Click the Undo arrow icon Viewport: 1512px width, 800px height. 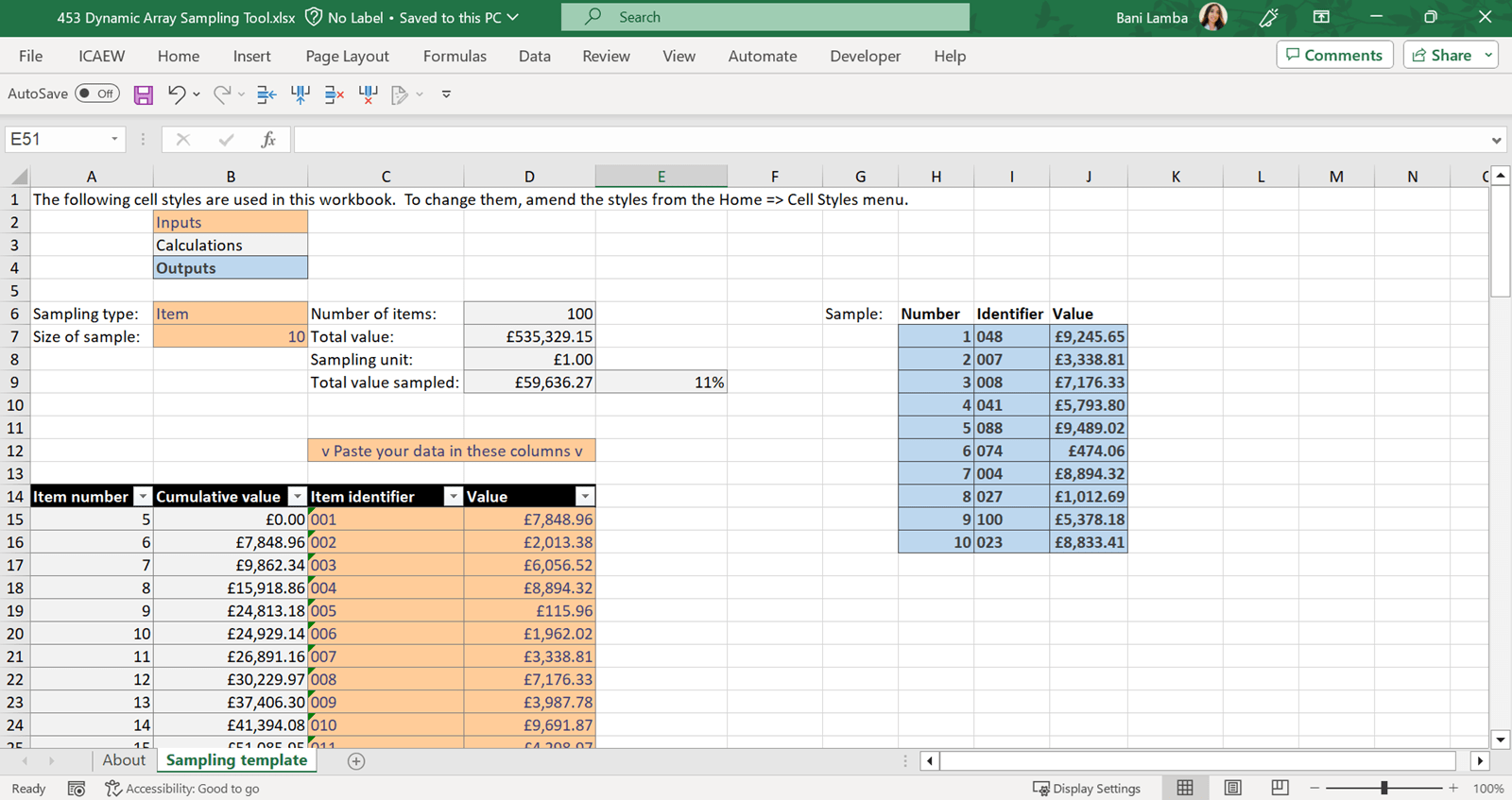[176, 94]
